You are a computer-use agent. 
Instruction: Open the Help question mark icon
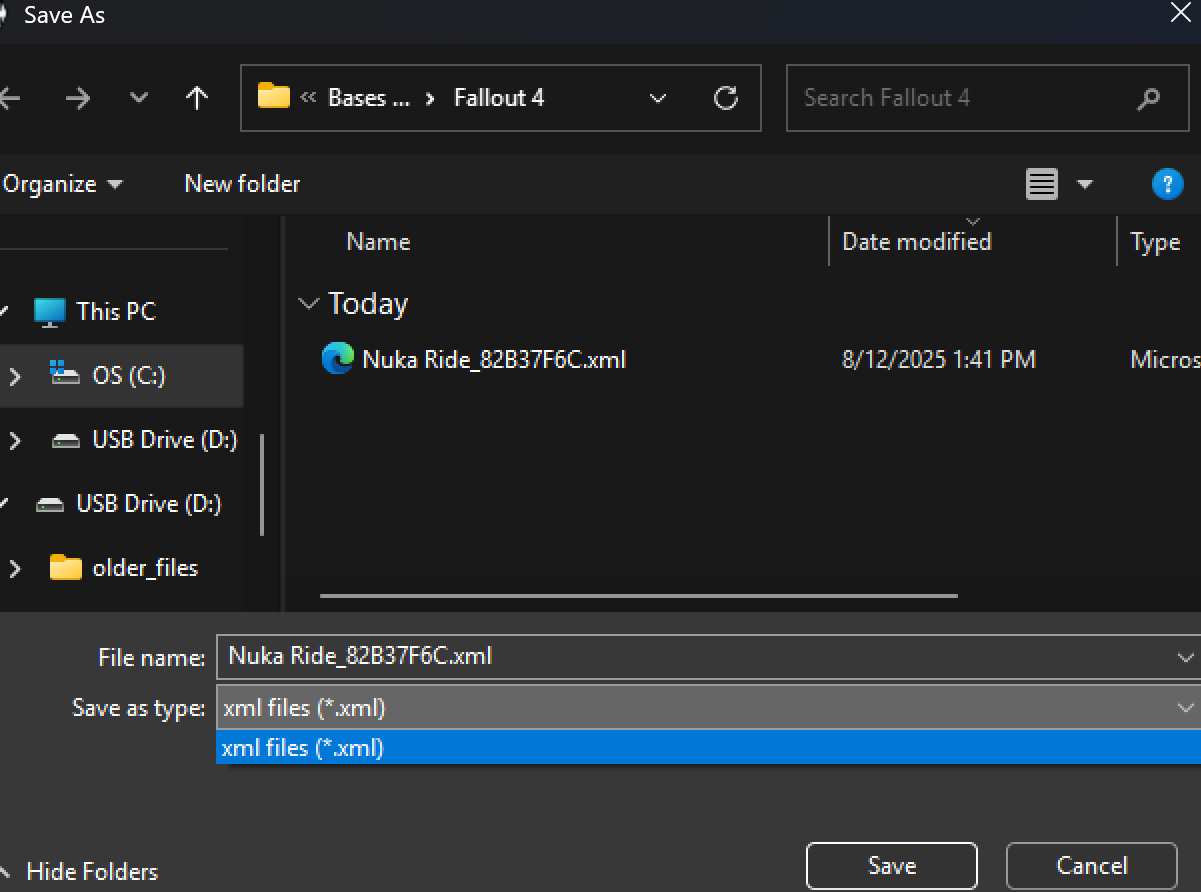1167,184
